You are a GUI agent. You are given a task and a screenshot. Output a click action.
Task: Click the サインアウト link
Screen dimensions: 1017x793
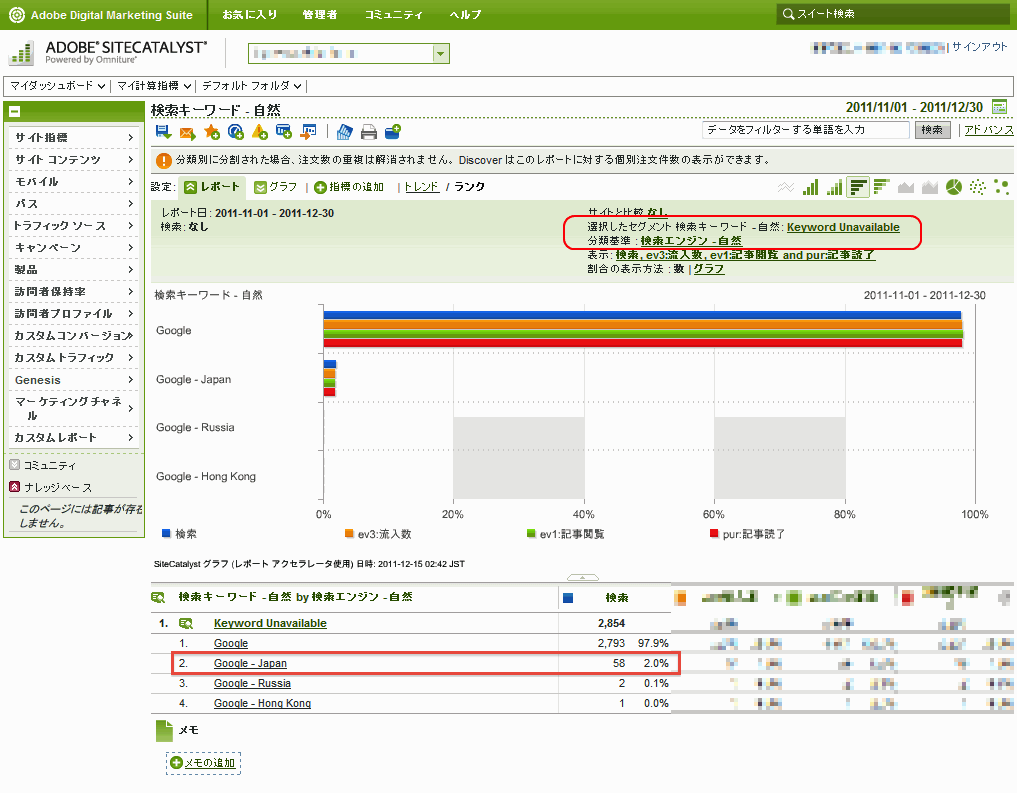(979, 47)
